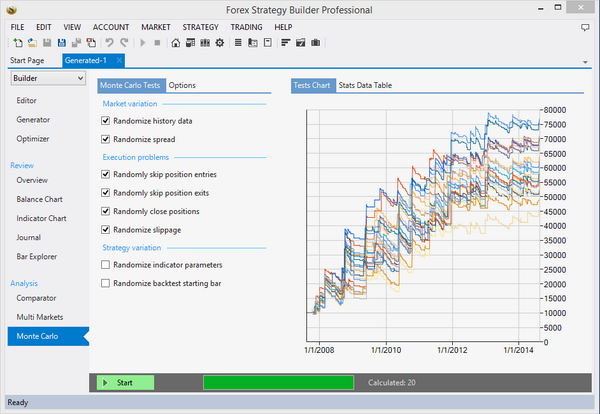Click the briefcase toolbar icon
600x414 pixels.
click(315, 42)
